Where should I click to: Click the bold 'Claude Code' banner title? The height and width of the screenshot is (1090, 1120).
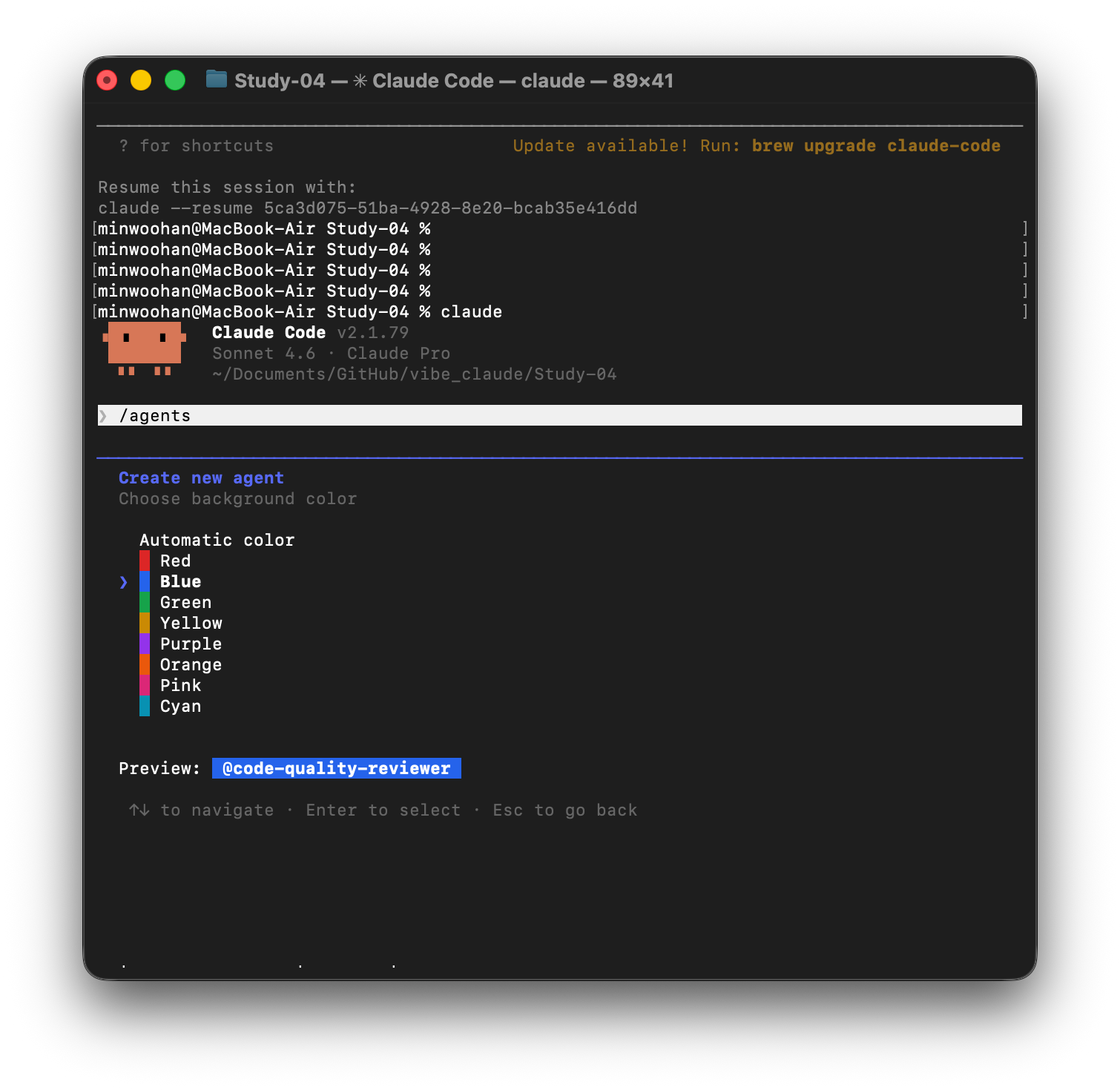coord(269,333)
